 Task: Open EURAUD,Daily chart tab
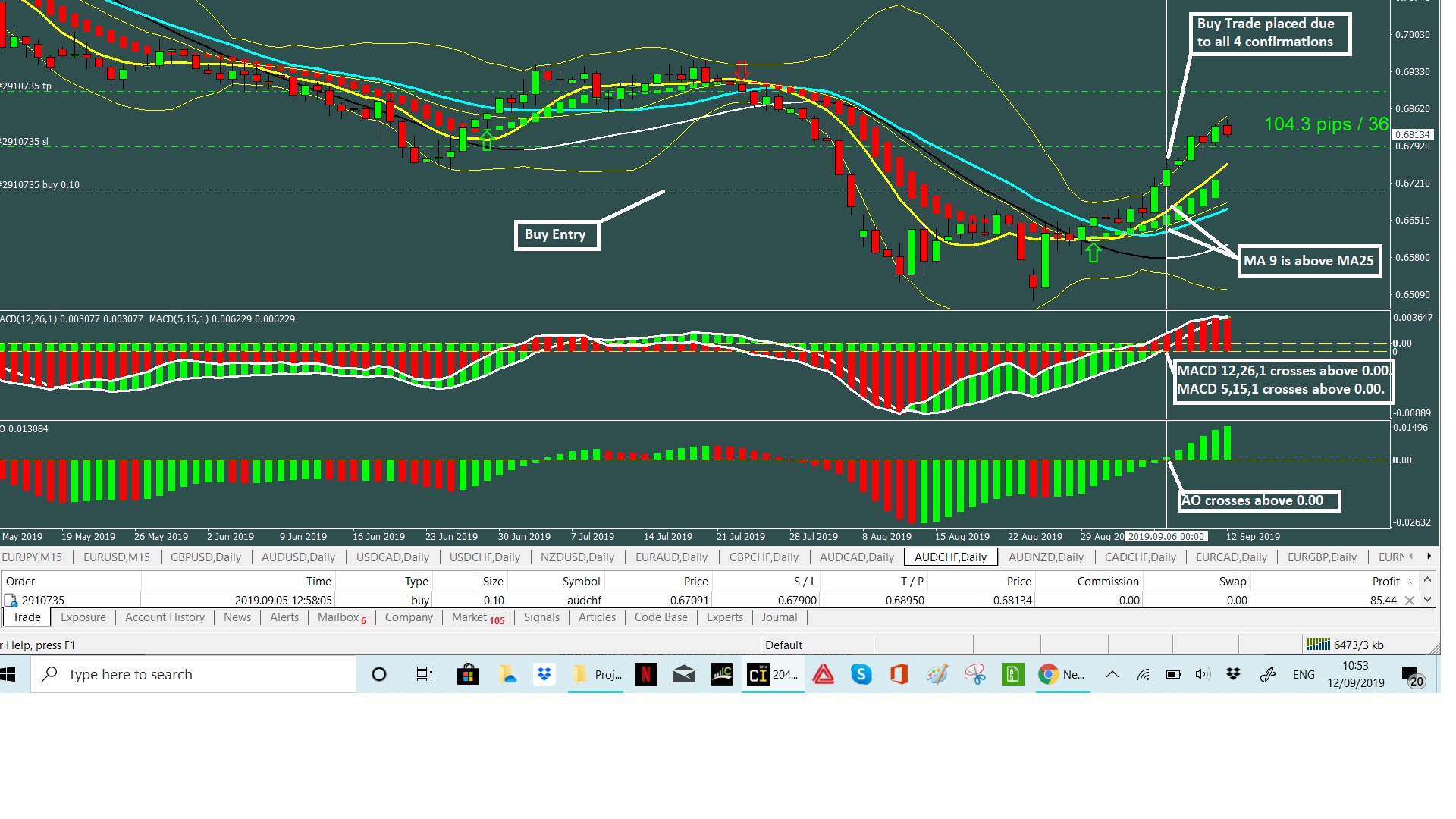point(671,557)
